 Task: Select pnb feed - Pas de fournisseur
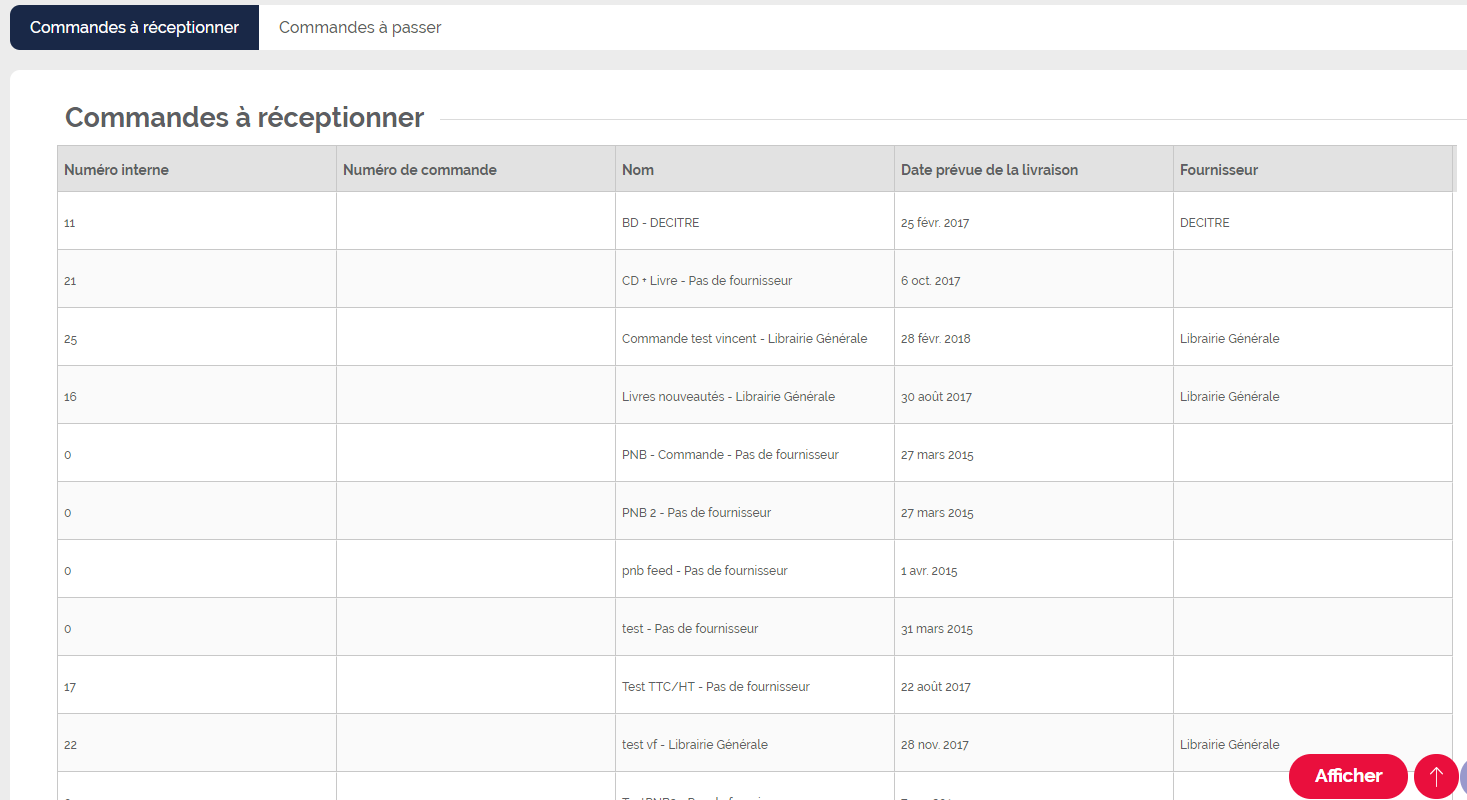(755, 569)
